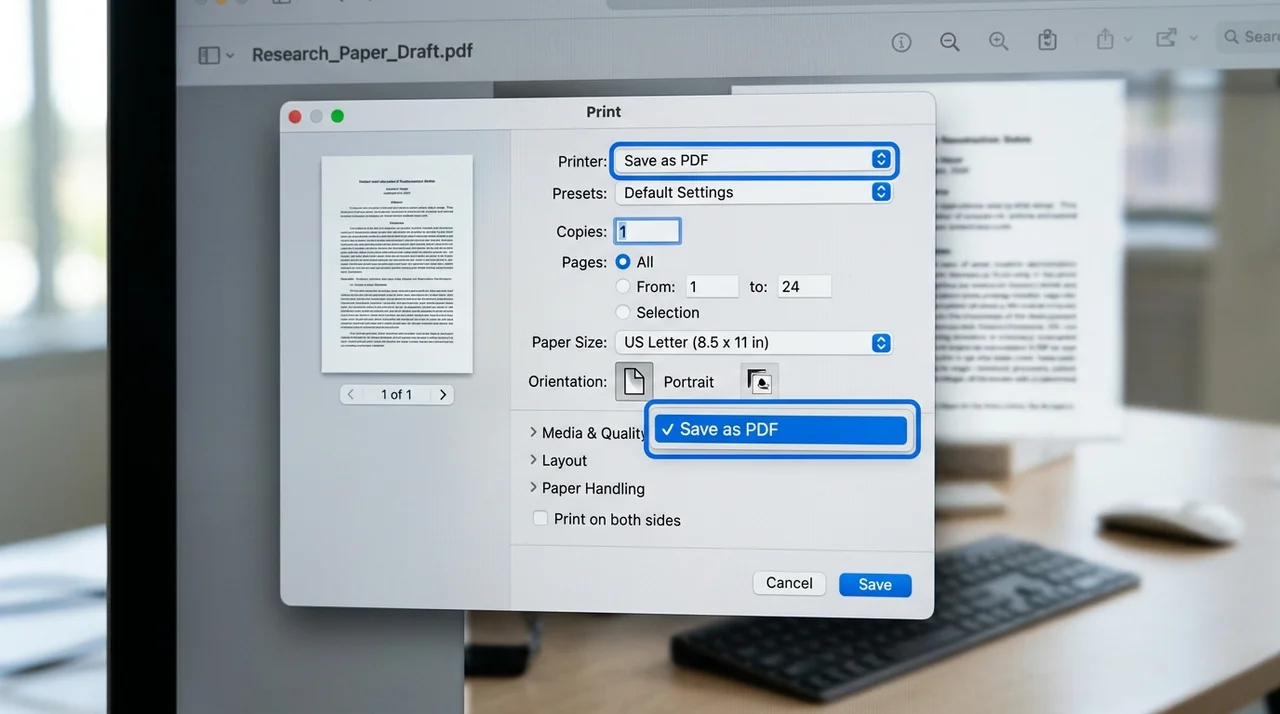
Task: Click the zoom in magnifier icon
Action: click(x=998, y=41)
